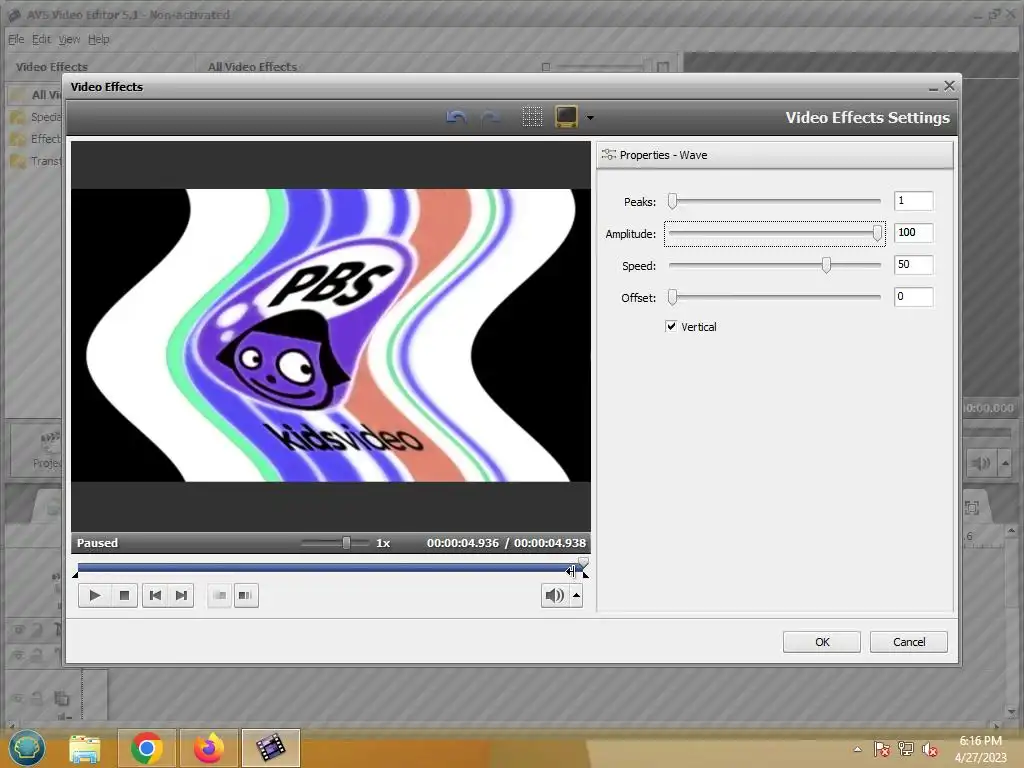
Task: Show hidden tray icons arrow
Action: (857, 749)
